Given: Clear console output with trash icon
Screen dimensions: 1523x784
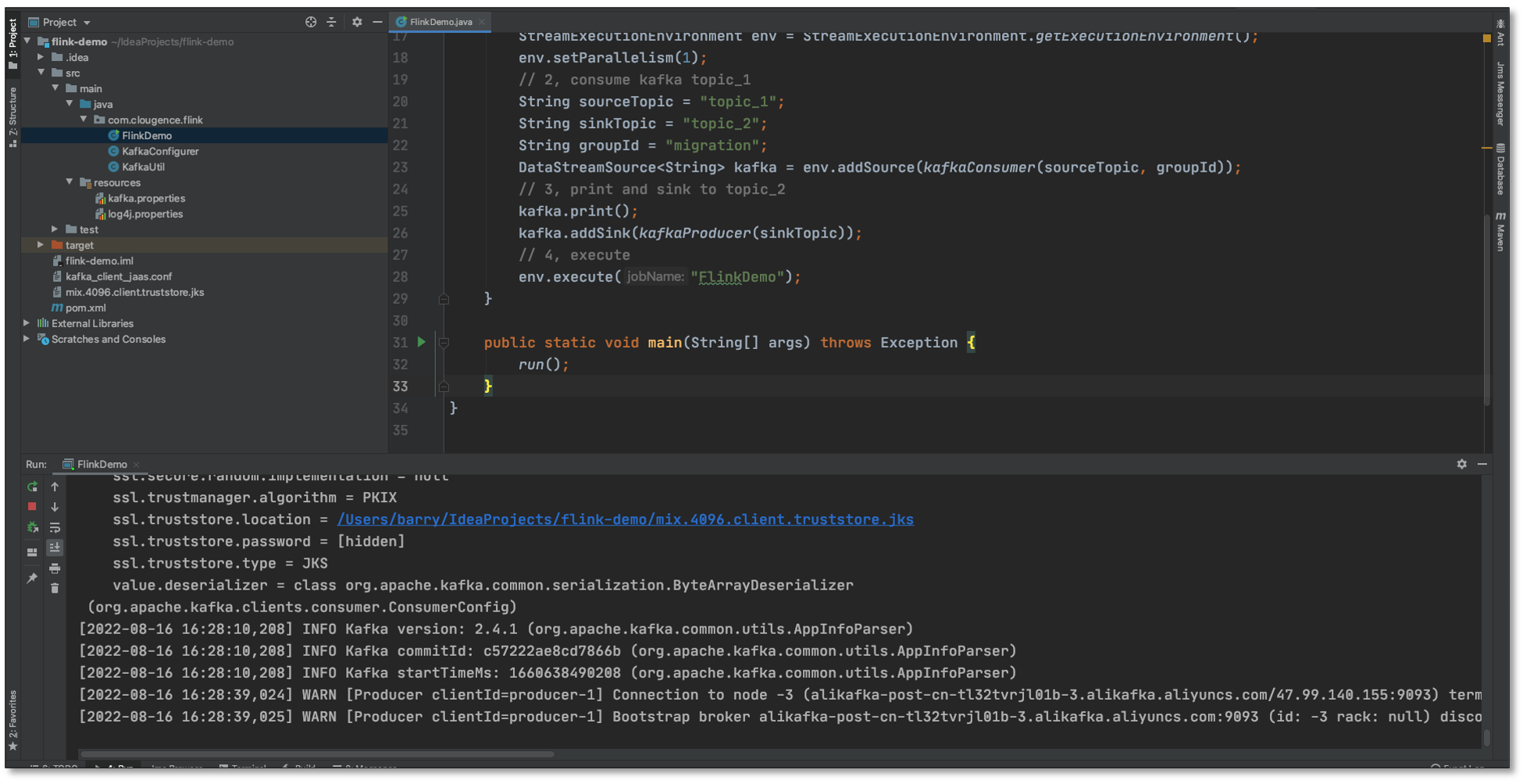Looking at the screenshot, I should click(x=55, y=589).
